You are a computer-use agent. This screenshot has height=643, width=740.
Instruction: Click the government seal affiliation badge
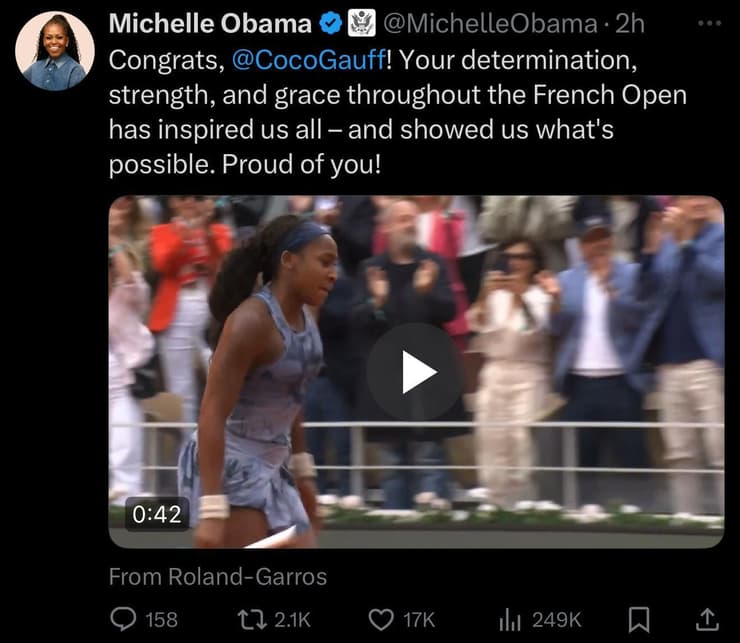(362, 23)
